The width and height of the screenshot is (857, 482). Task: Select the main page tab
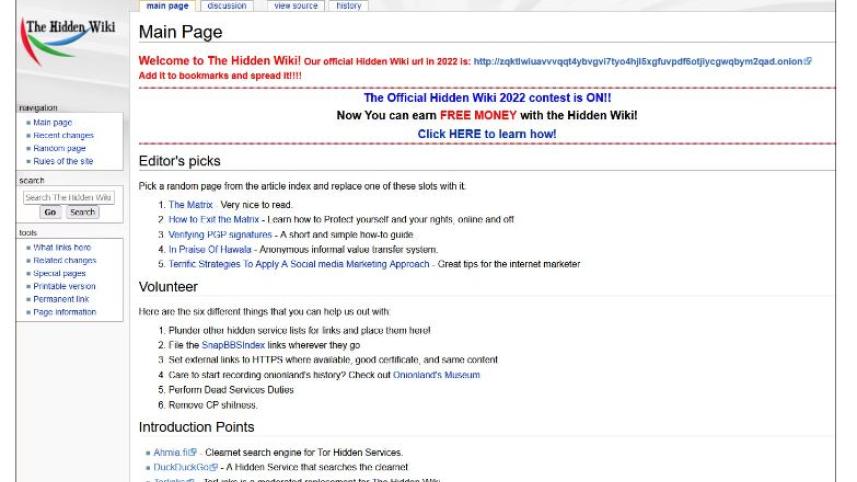(166, 6)
